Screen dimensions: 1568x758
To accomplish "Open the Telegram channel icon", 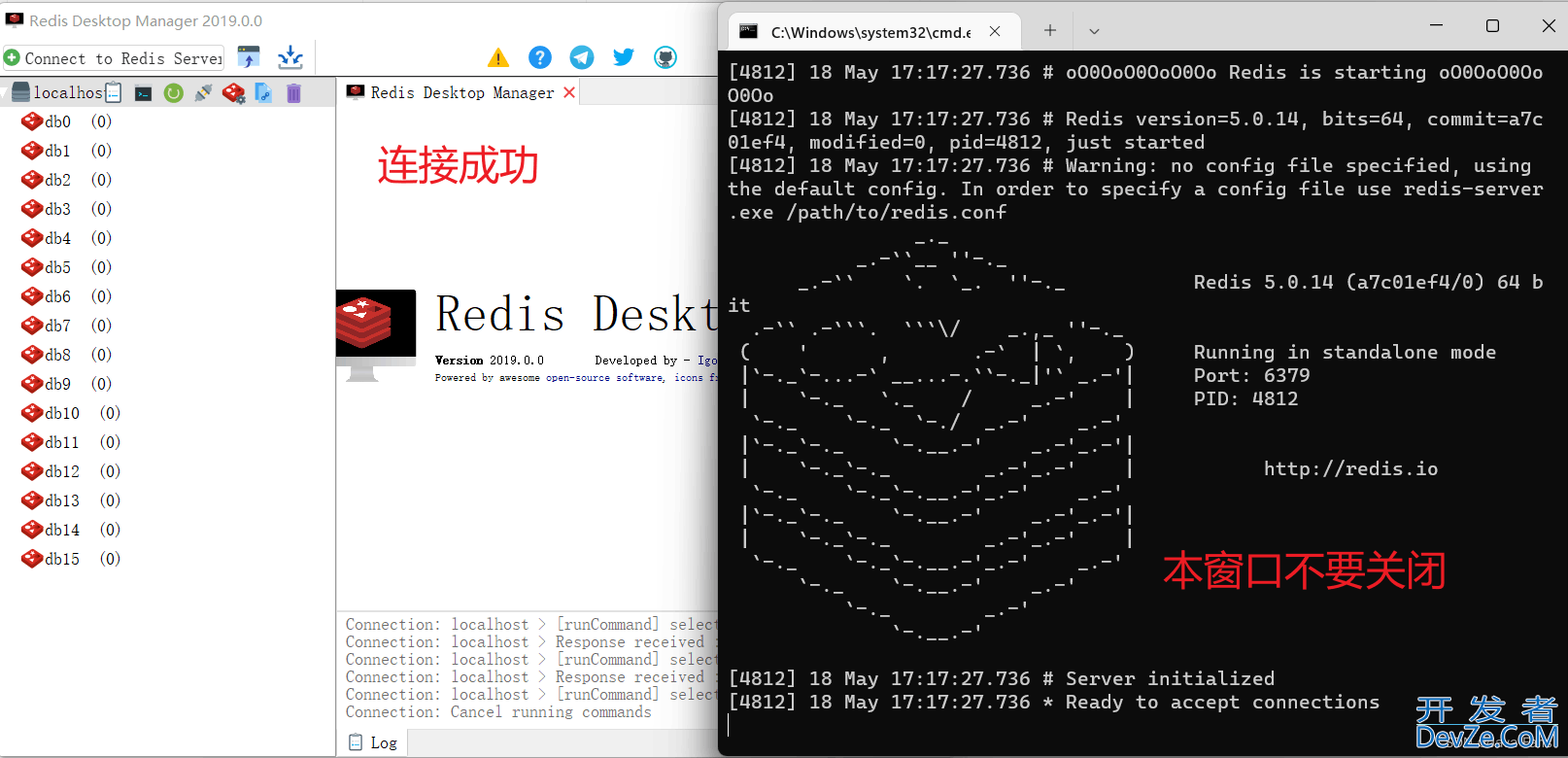I will coord(582,57).
